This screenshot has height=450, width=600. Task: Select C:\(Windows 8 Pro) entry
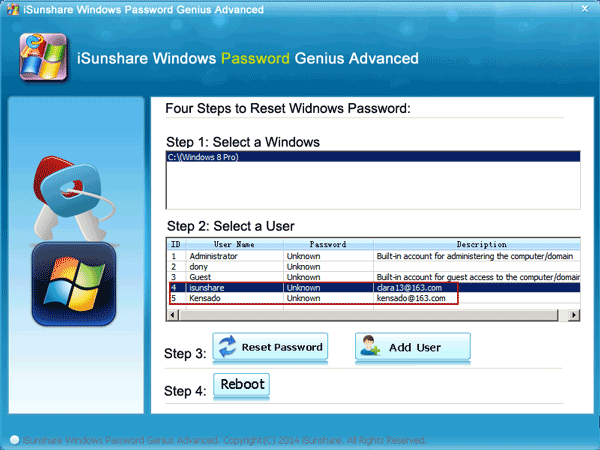[x=373, y=157]
